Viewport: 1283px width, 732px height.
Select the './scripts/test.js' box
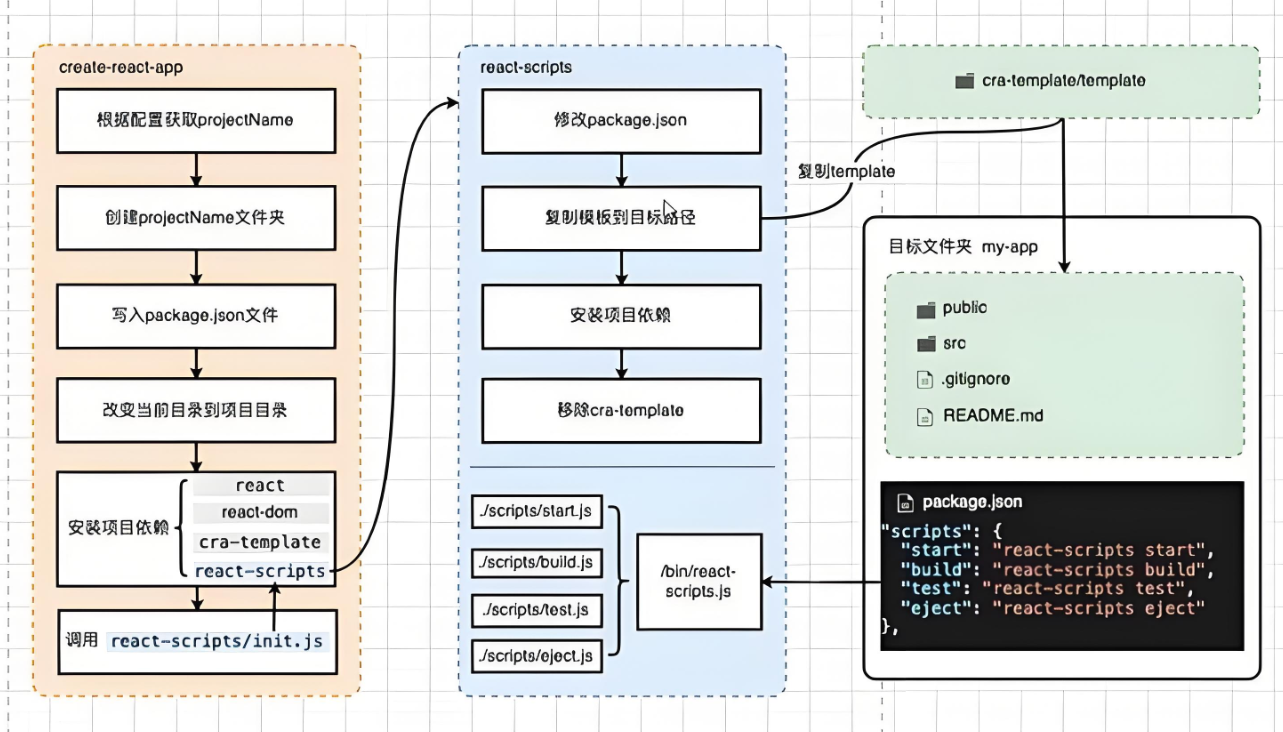[x=536, y=609]
